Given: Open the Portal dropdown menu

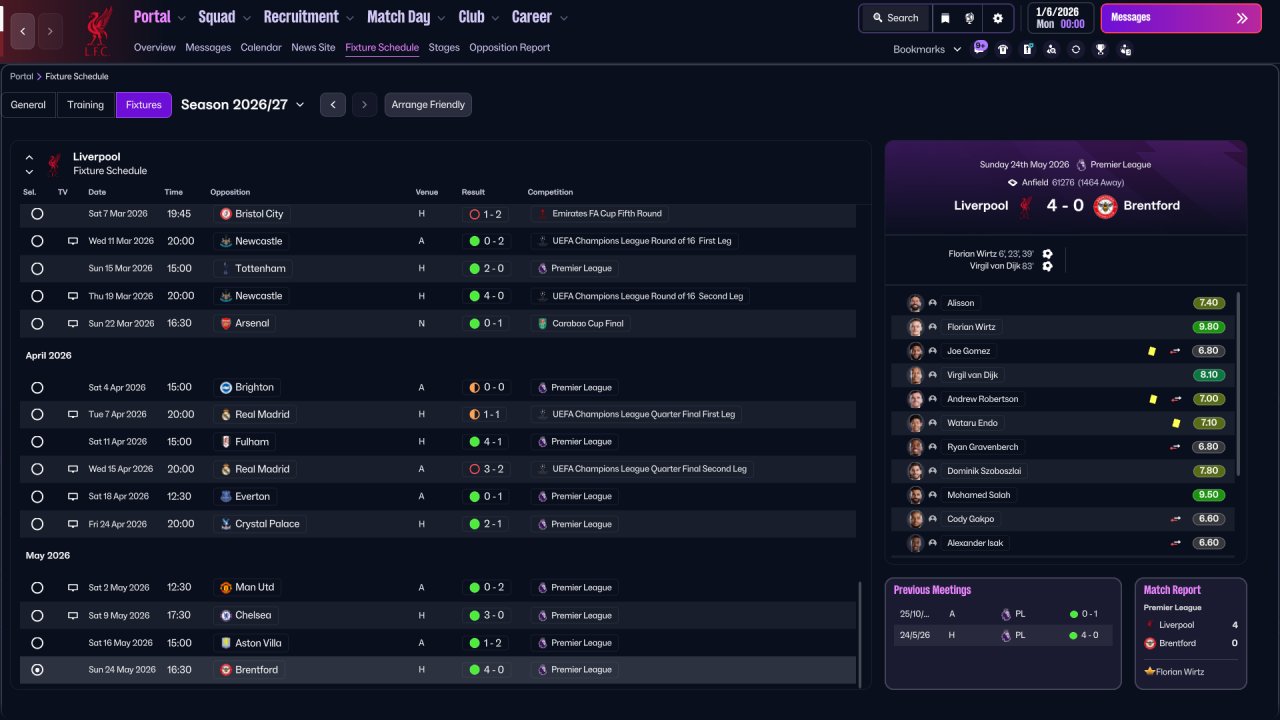Looking at the screenshot, I should click(159, 17).
